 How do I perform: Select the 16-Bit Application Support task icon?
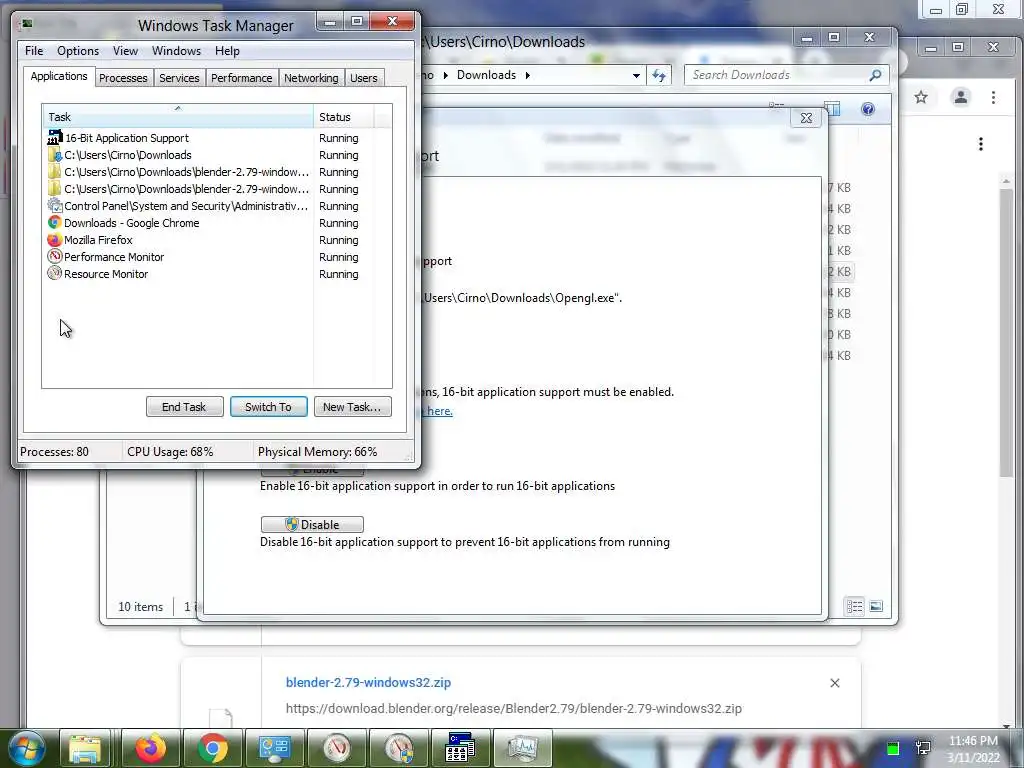(55, 138)
